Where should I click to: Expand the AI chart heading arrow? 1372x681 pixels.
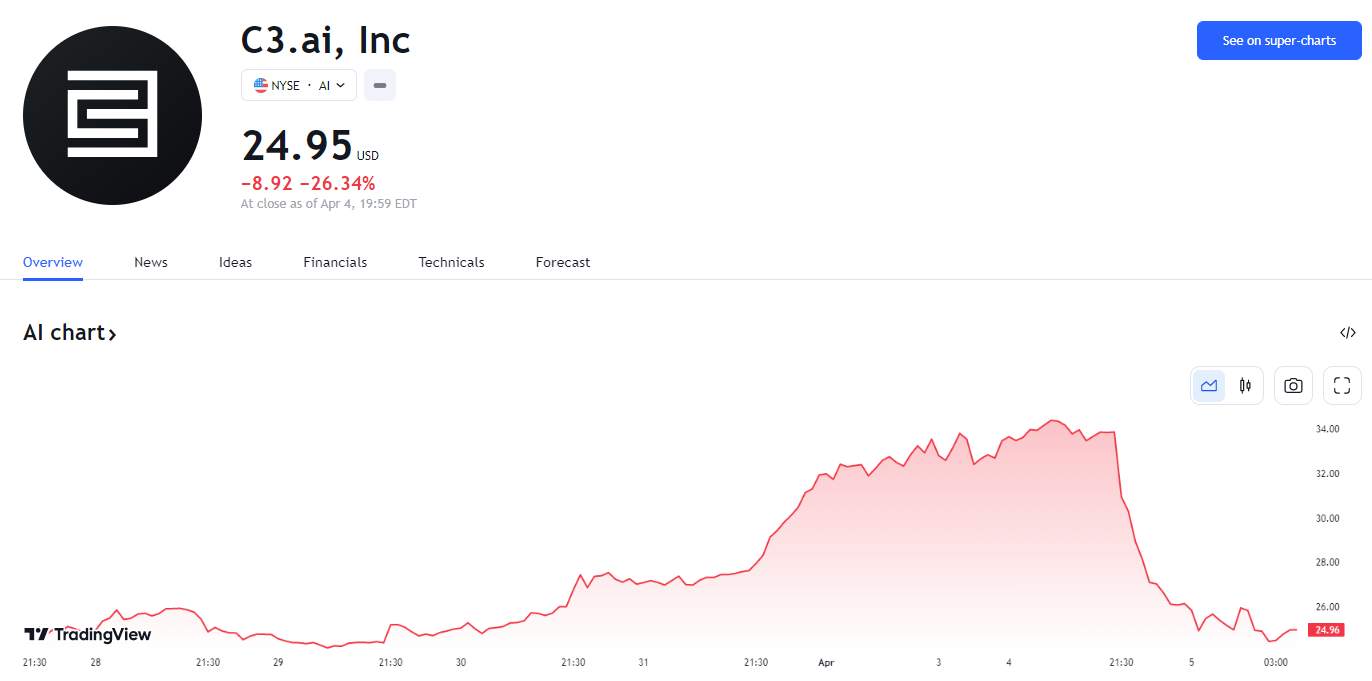click(x=112, y=334)
